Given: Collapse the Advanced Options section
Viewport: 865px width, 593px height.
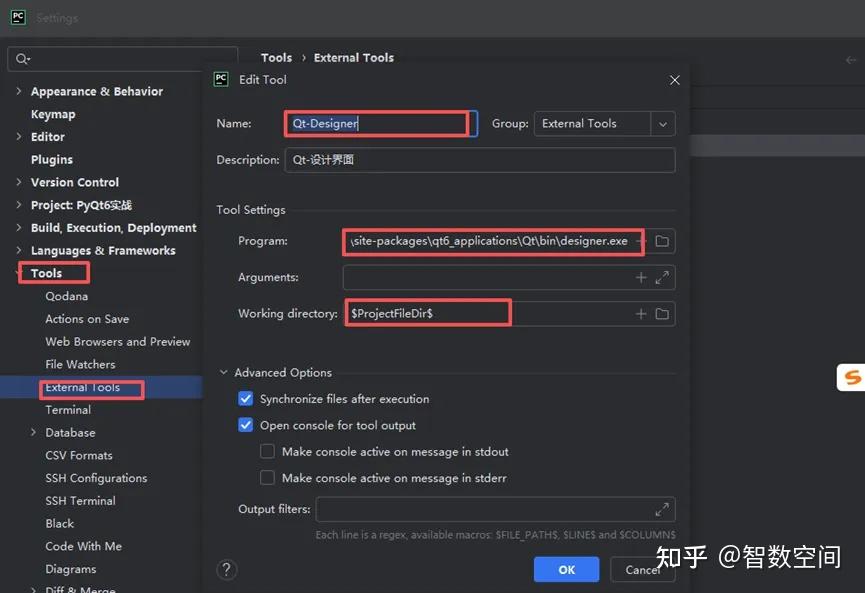Looking at the screenshot, I should (223, 372).
